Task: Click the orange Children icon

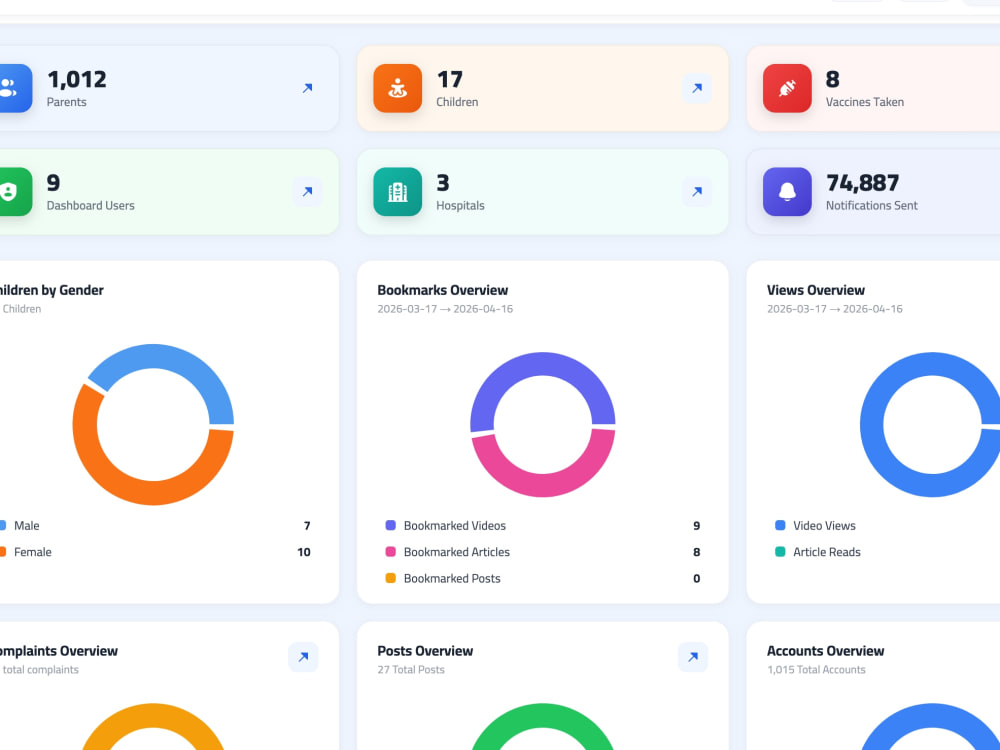Action: (397, 88)
